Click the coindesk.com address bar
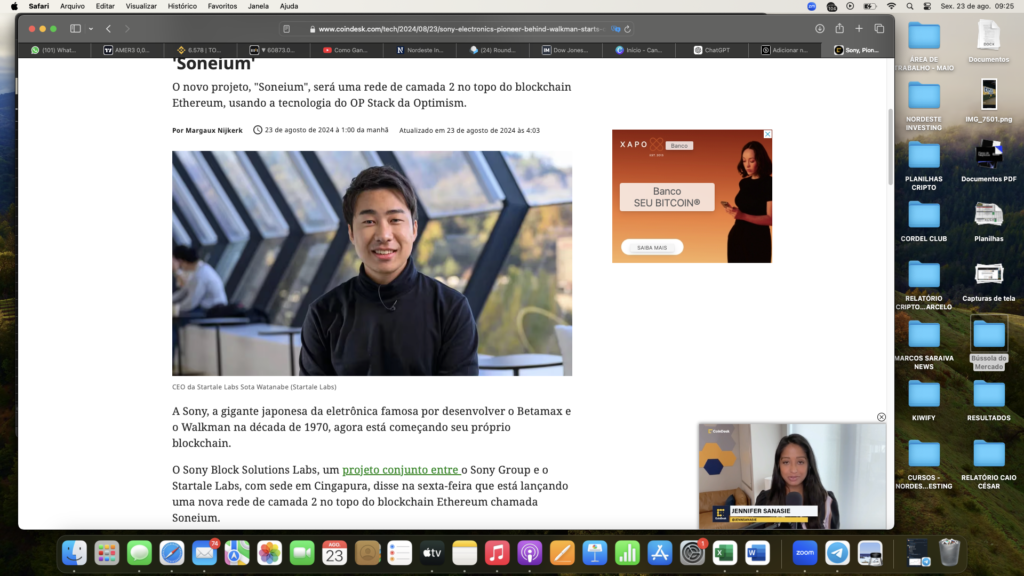 (x=457, y=29)
